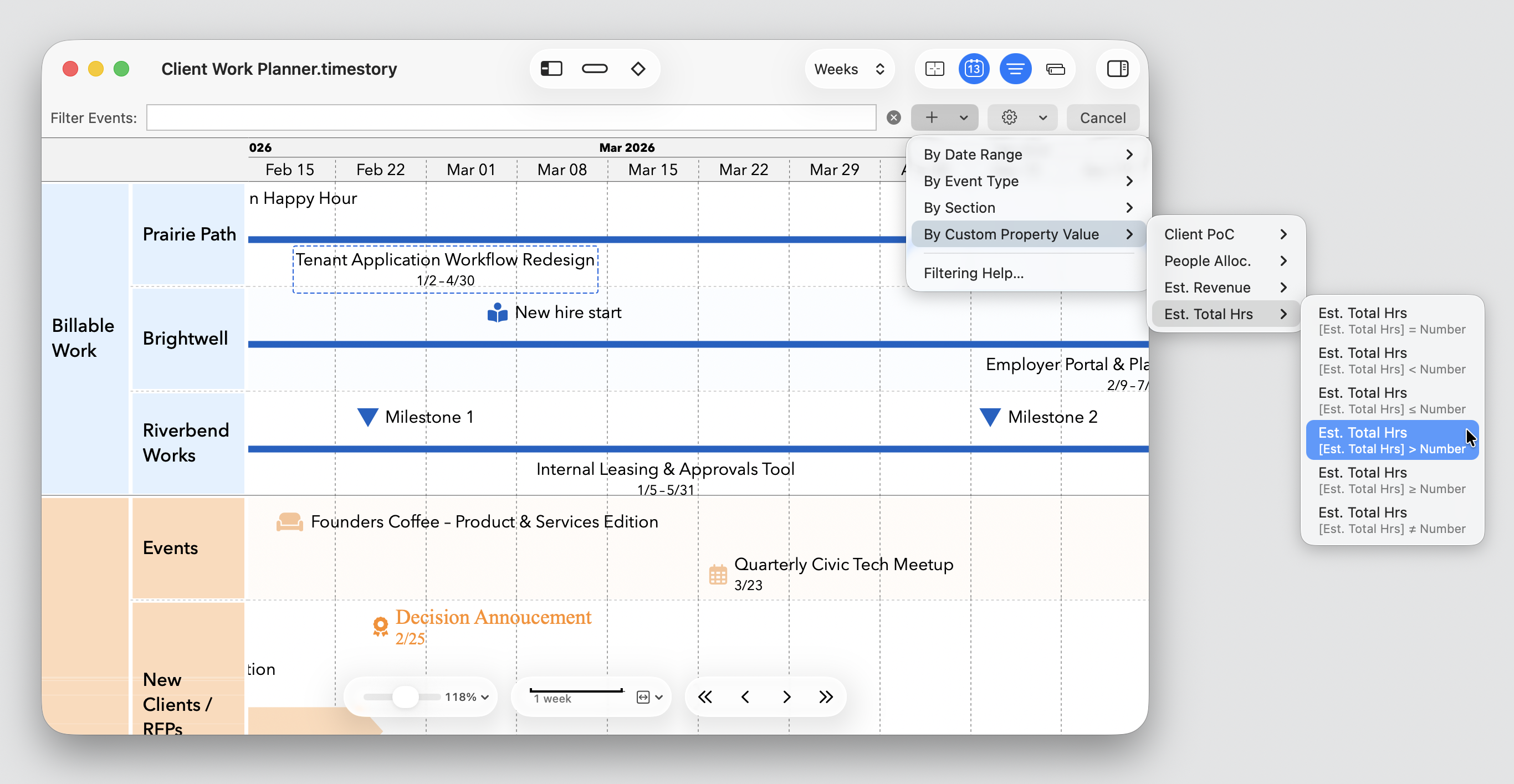
Task: Toggle the right inspector sidebar
Action: (1117, 69)
